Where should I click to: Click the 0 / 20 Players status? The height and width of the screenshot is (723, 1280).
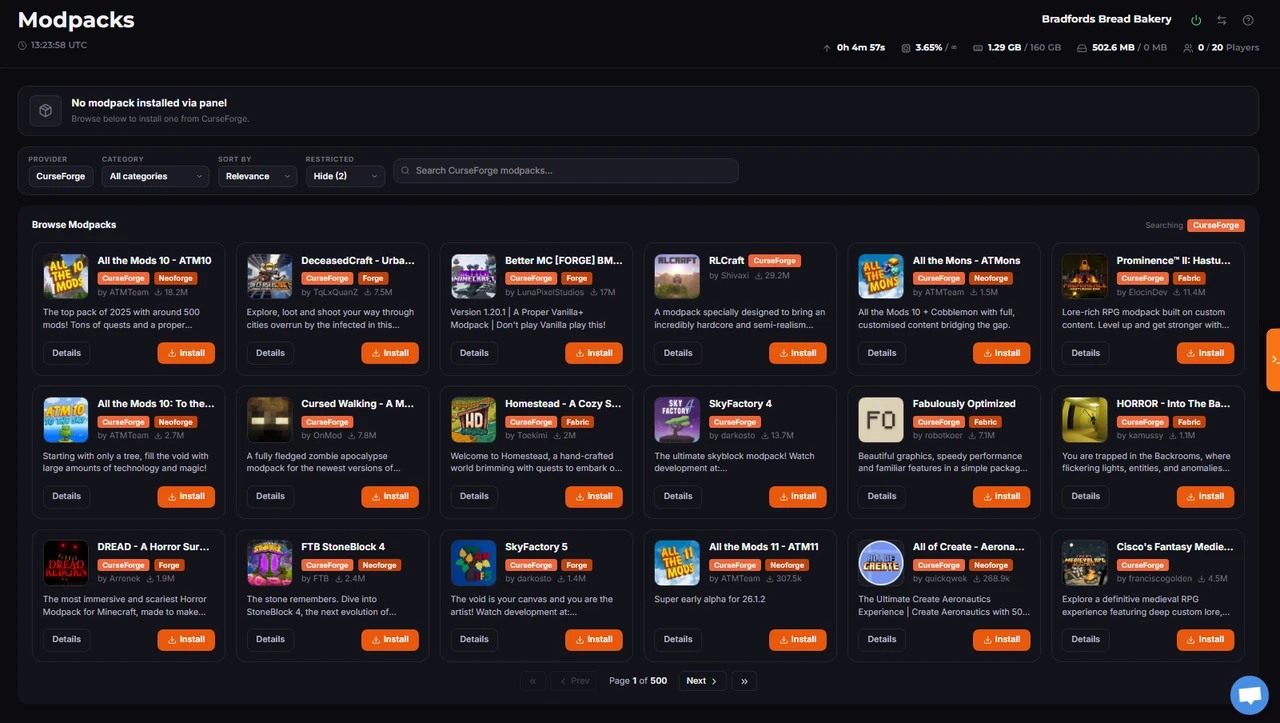point(1221,47)
